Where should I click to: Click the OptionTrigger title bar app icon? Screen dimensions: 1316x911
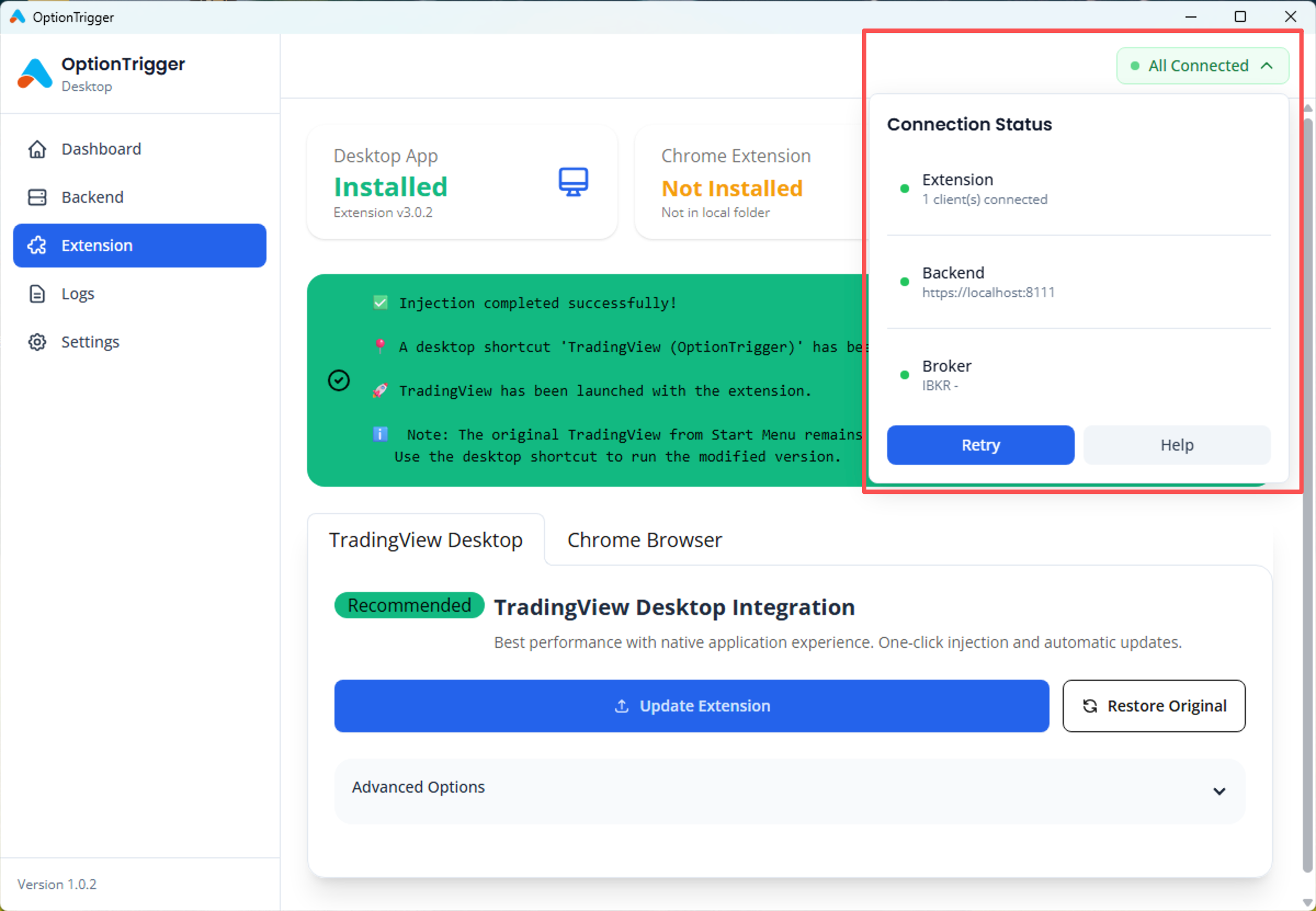point(17,16)
